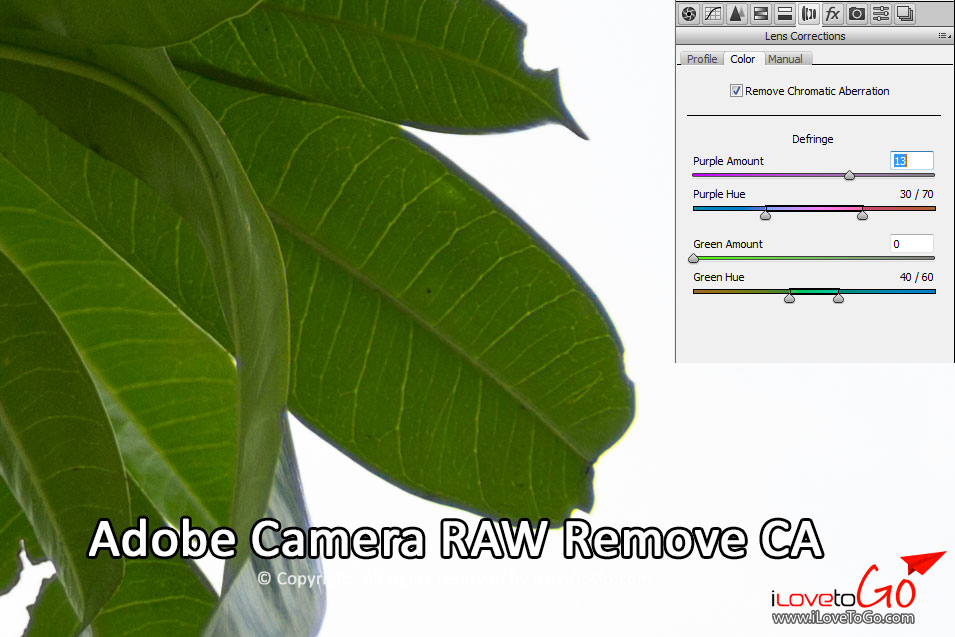
Task: Open the Tone Curve panel icon
Action: point(713,13)
